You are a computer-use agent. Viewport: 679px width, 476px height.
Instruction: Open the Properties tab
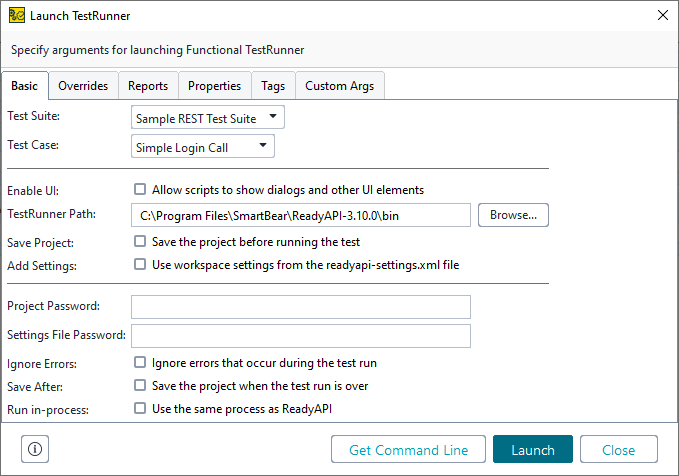point(214,86)
